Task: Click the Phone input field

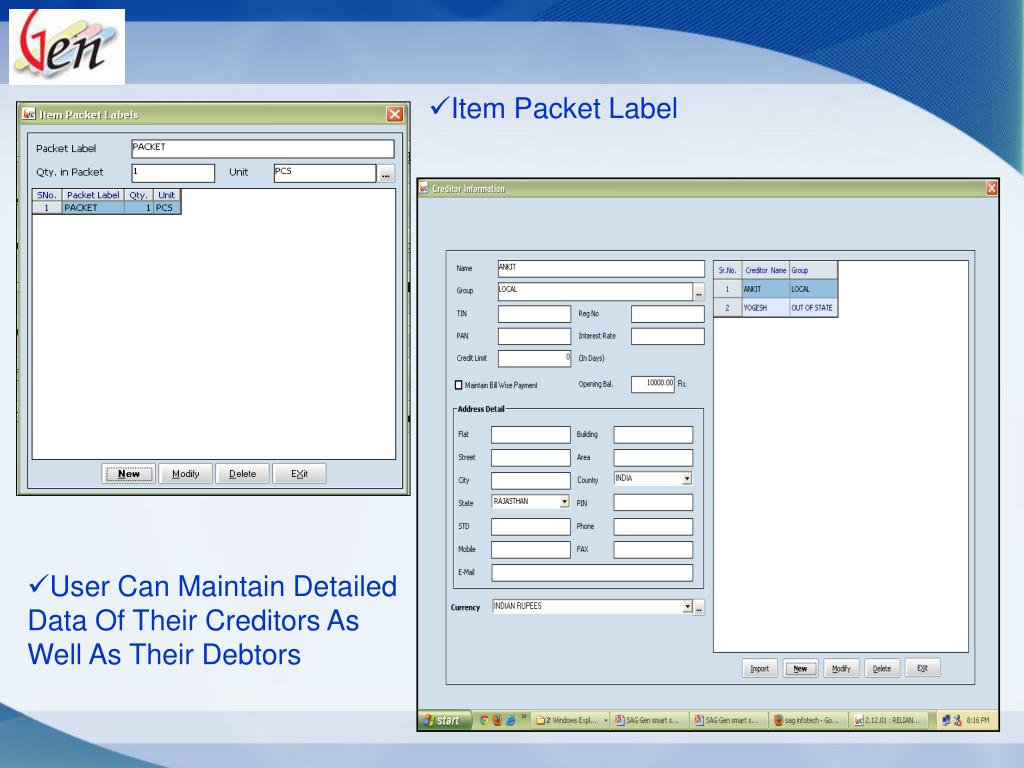Action: click(653, 527)
